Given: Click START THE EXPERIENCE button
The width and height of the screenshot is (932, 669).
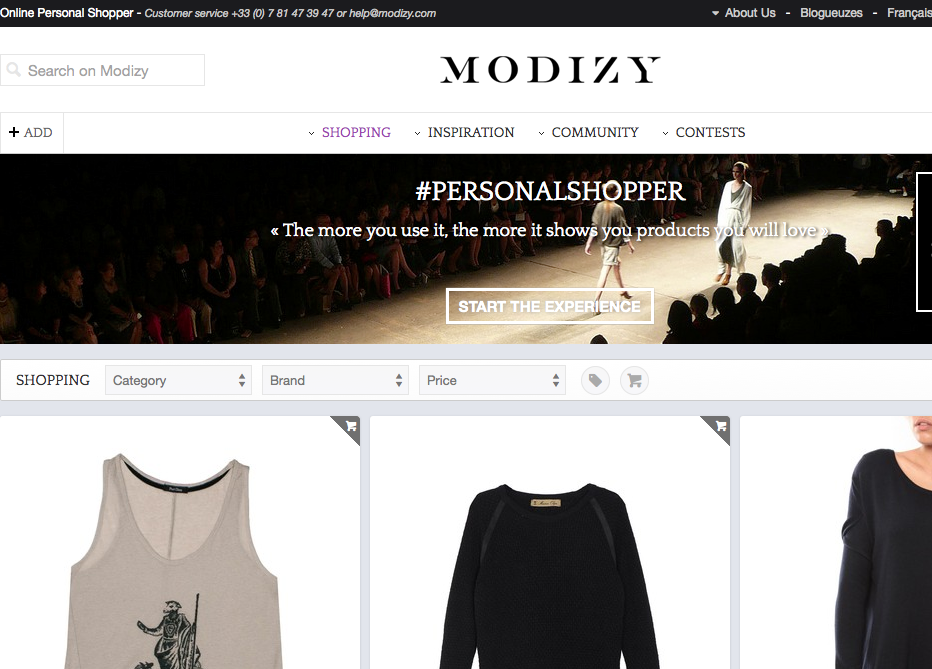Looking at the screenshot, I should (550, 307).
